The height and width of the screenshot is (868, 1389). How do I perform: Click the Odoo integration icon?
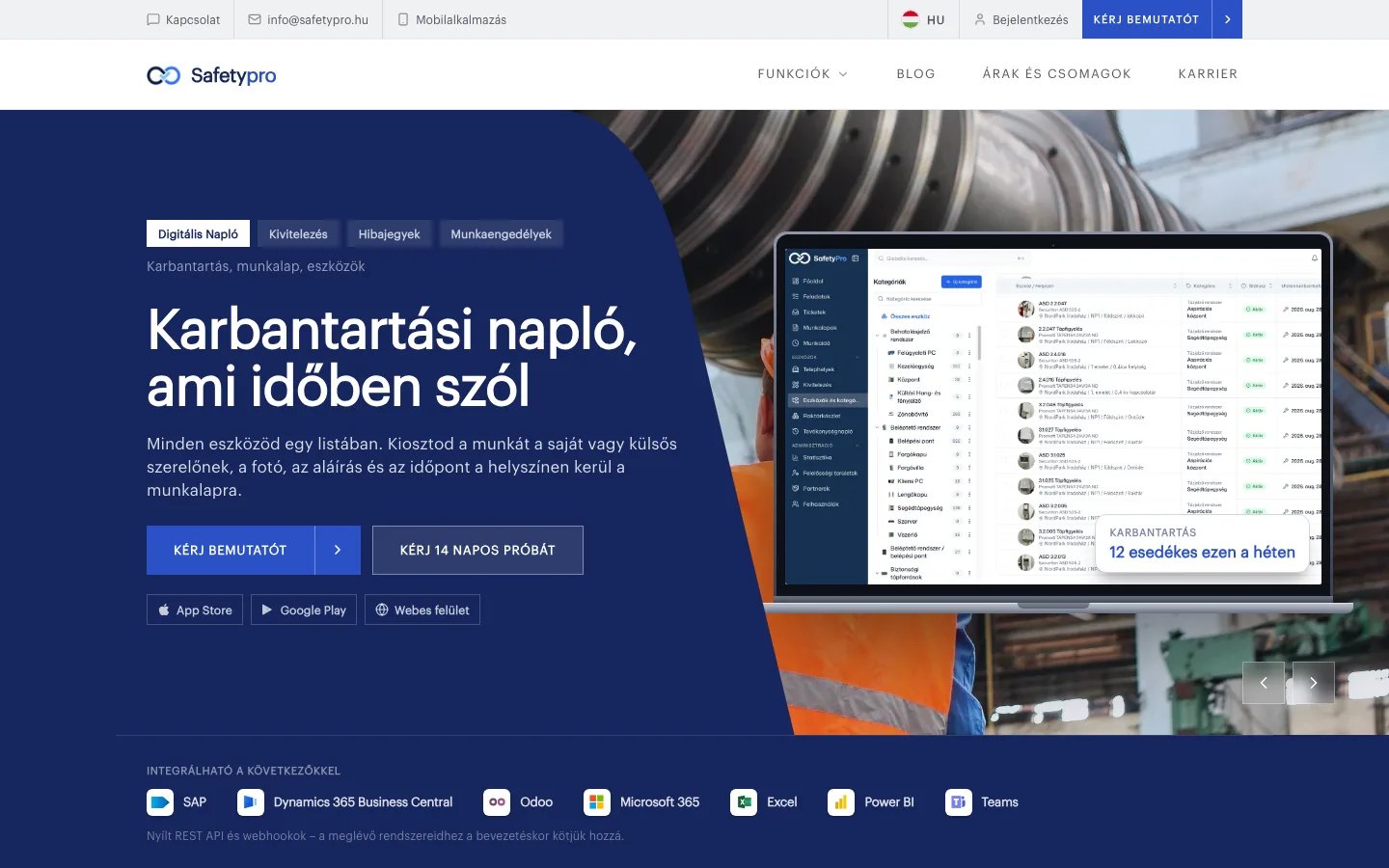pos(497,802)
